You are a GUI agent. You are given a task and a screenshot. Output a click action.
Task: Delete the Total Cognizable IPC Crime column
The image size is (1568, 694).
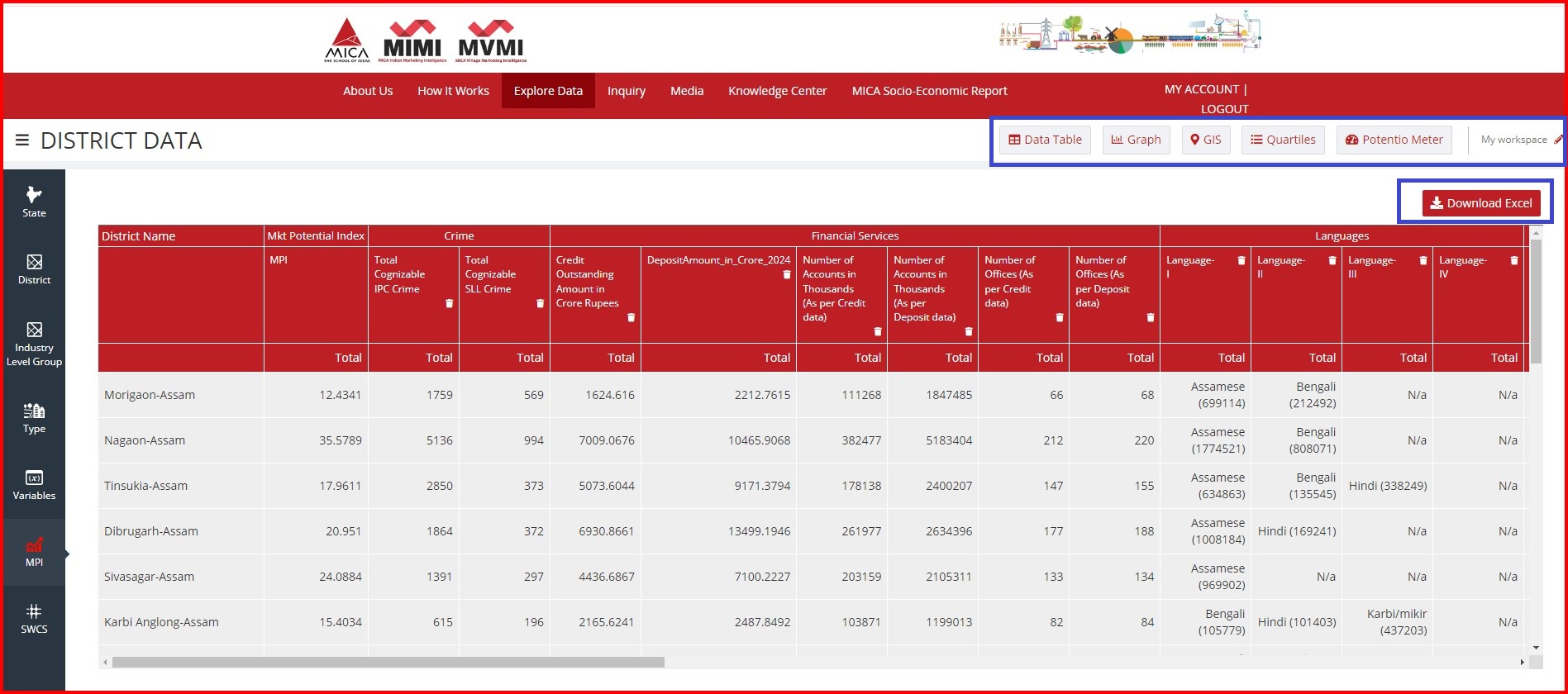tap(450, 303)
